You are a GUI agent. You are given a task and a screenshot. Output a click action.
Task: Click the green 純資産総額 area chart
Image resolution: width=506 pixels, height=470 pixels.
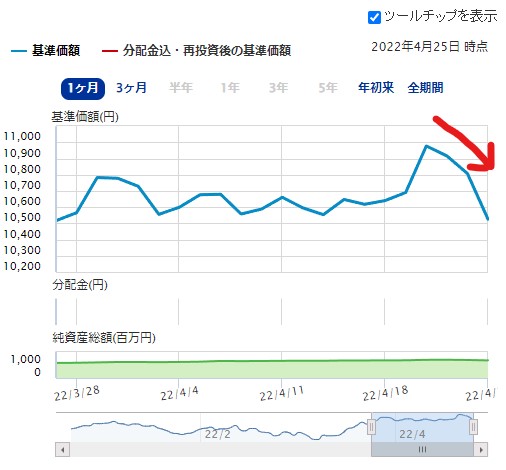coord(272,369)
